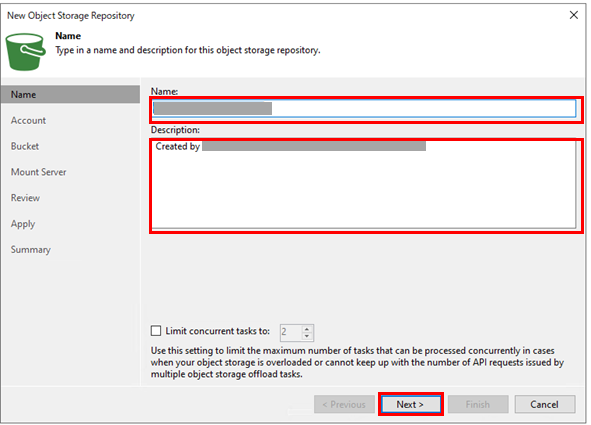Viewport: 591px width, 425px height.
Task: Click the Previous button
Action: (344, 404)
